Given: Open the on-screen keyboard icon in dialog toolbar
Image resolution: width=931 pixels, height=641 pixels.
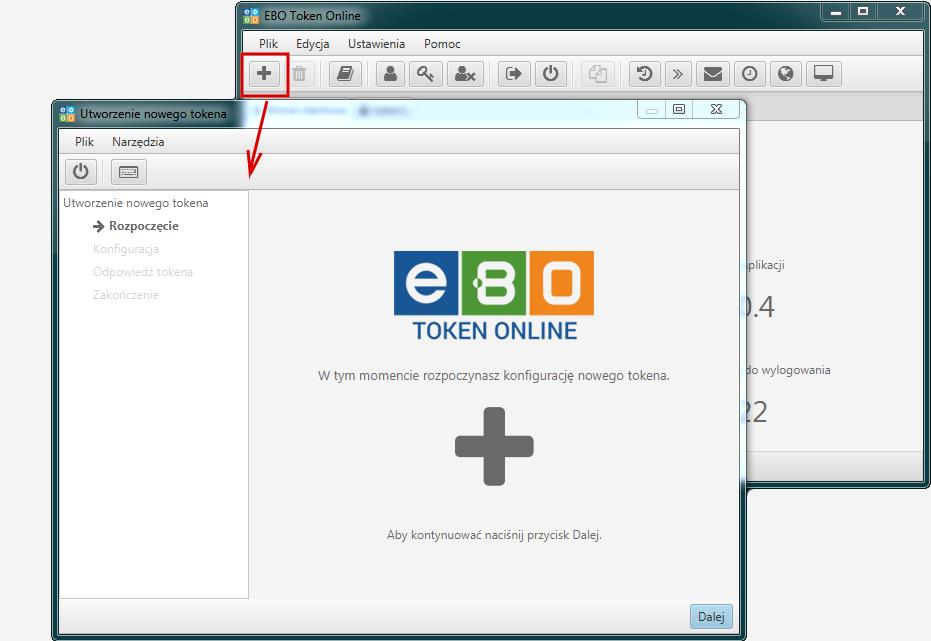Looking at the screenshot, I should [x=128, y=172].
